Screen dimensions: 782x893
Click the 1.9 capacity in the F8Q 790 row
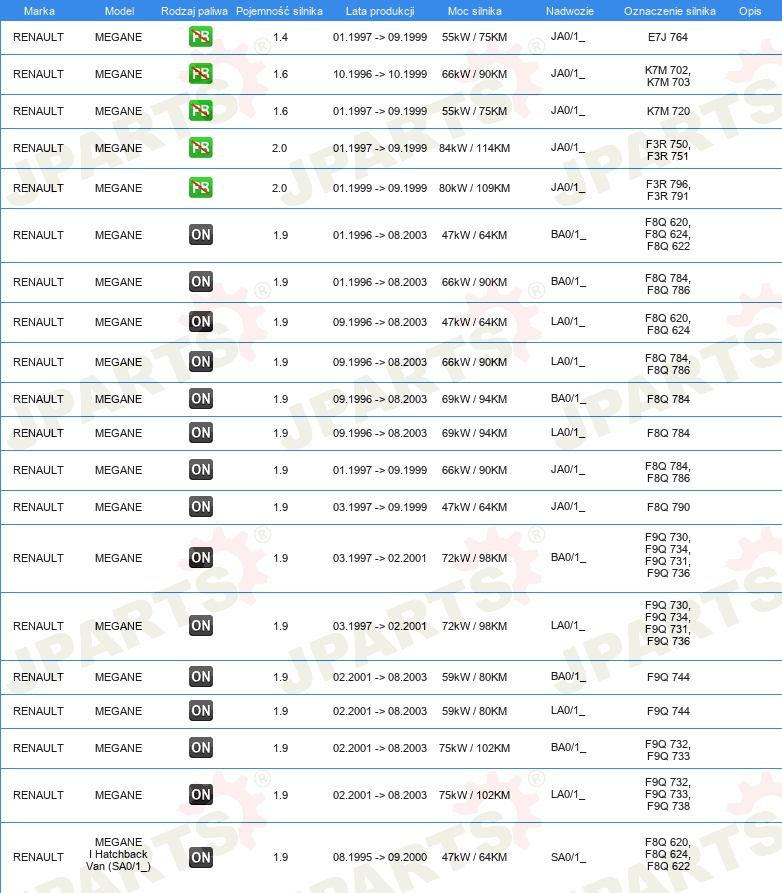coord(280,507)
